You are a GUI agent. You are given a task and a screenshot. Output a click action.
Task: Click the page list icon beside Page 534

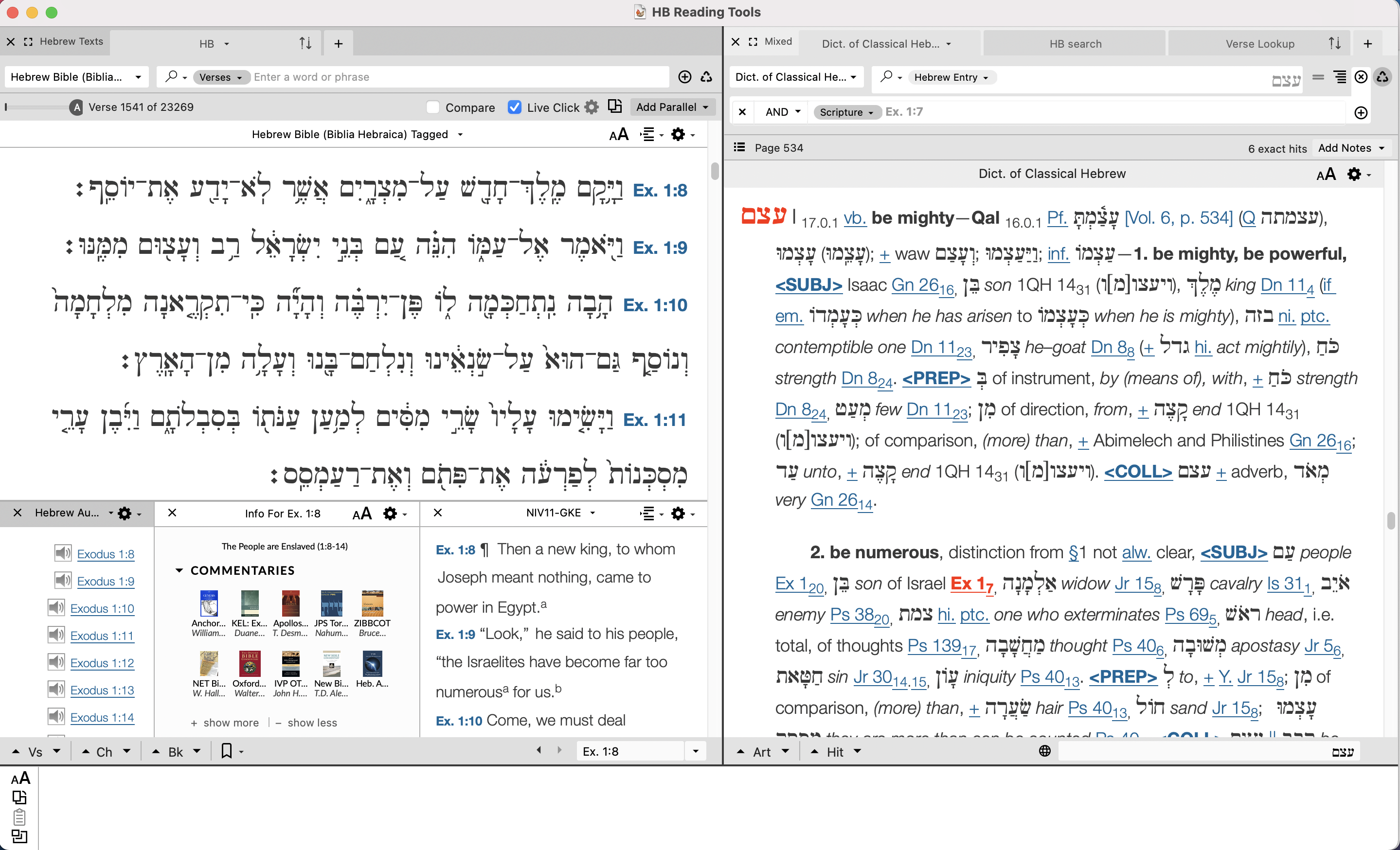click(738, 147)
